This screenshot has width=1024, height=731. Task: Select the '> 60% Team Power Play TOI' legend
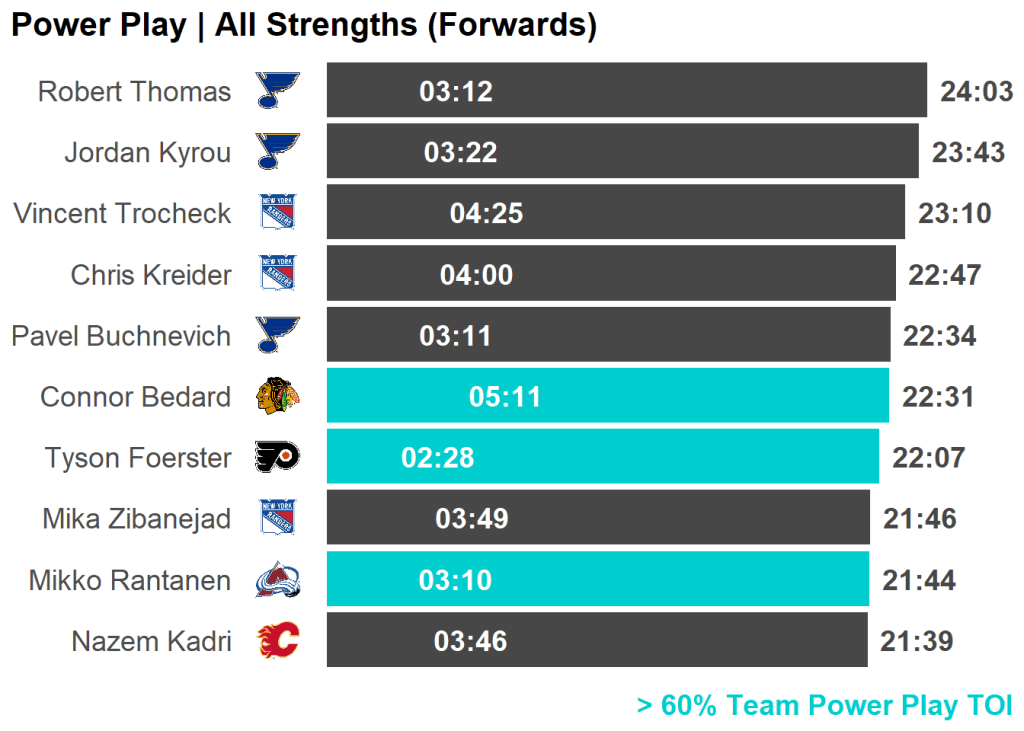tap(824, 706)
